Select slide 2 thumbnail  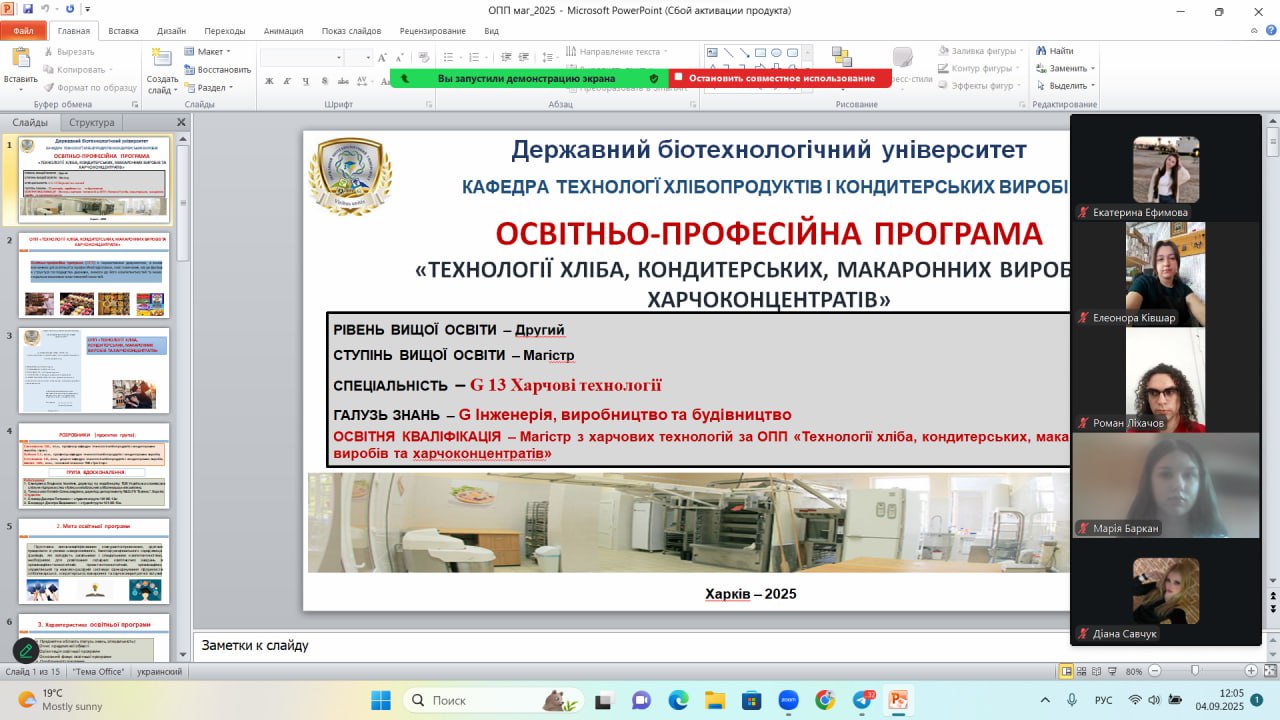pyautogui.click(x=94, y=275)
